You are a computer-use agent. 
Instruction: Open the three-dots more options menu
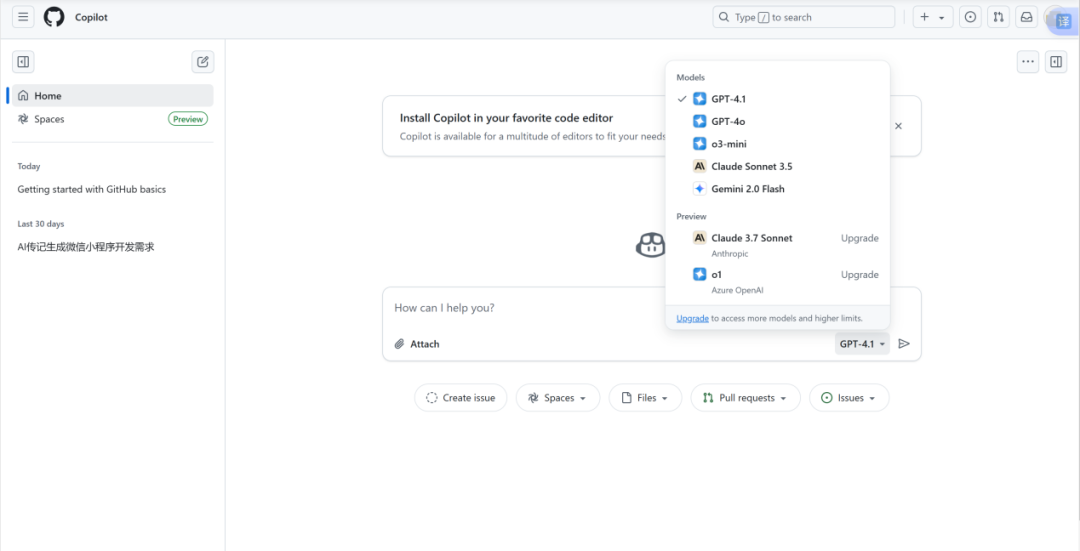point(1028,62)
